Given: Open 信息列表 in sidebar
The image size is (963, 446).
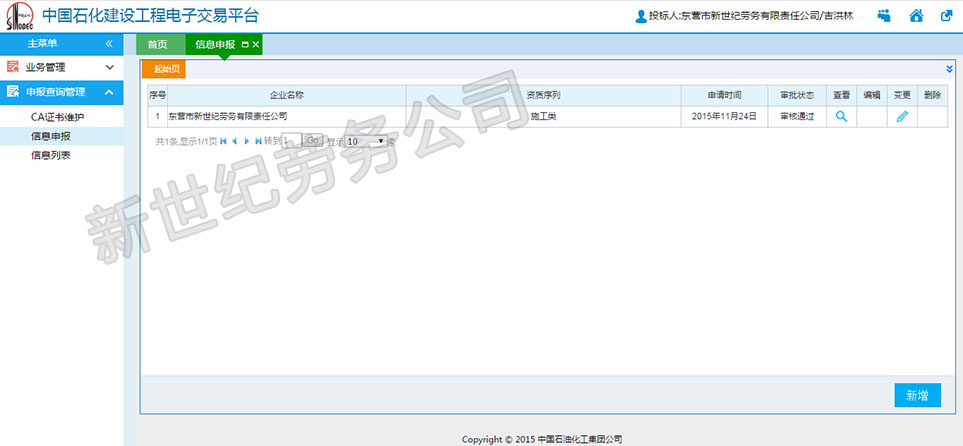Looking at the screenshot, I should tap(50, 155).
